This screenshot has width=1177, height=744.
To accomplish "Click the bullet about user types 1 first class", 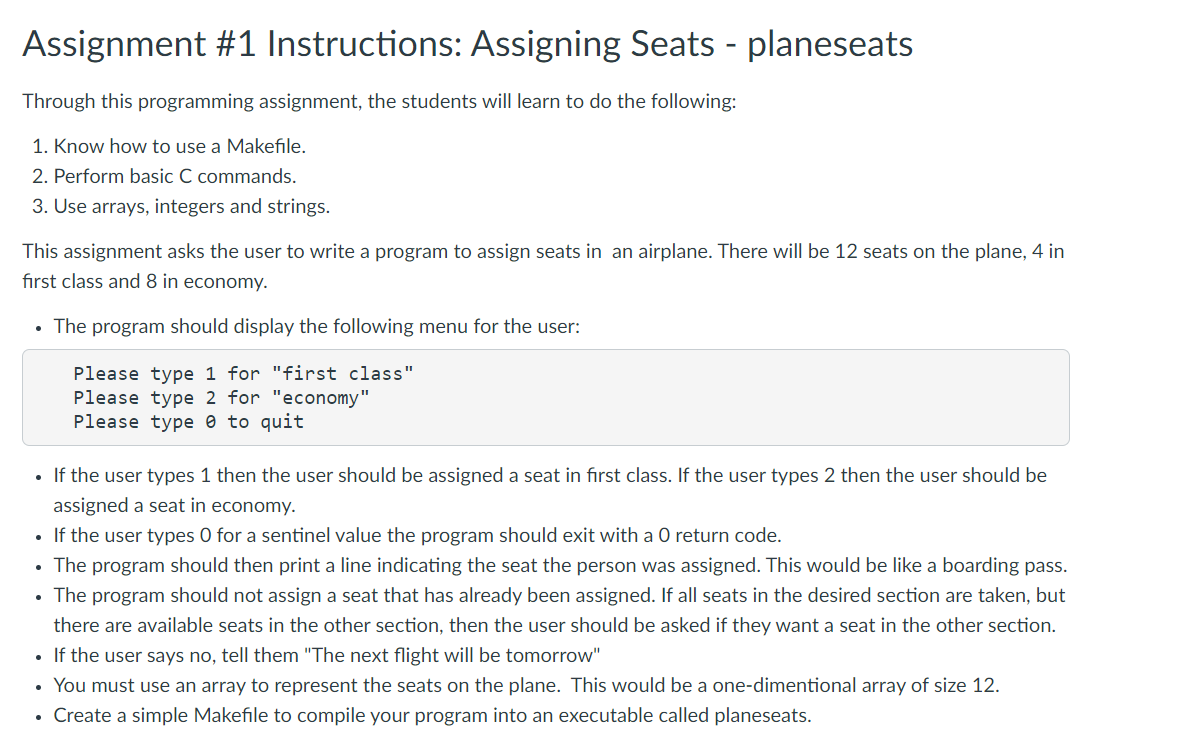I will (549, 490).
